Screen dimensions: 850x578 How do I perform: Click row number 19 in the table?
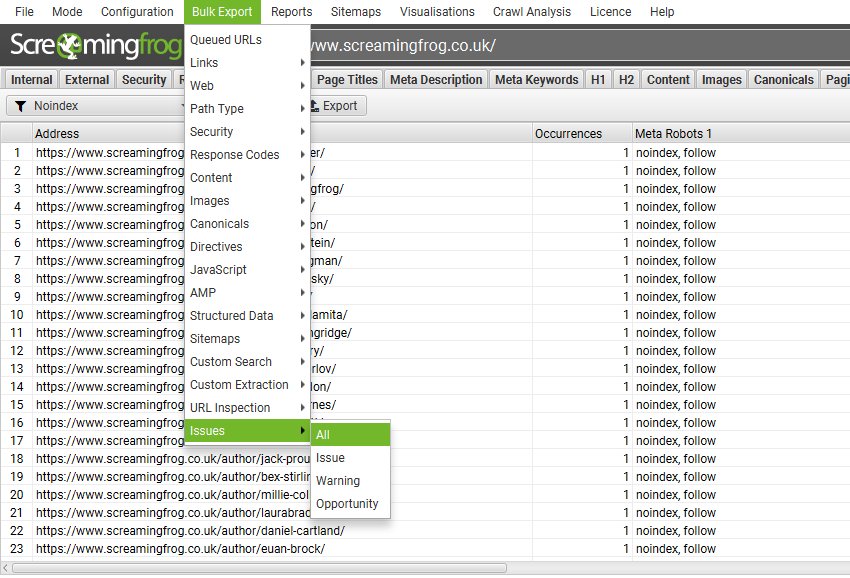pos(17,477)
